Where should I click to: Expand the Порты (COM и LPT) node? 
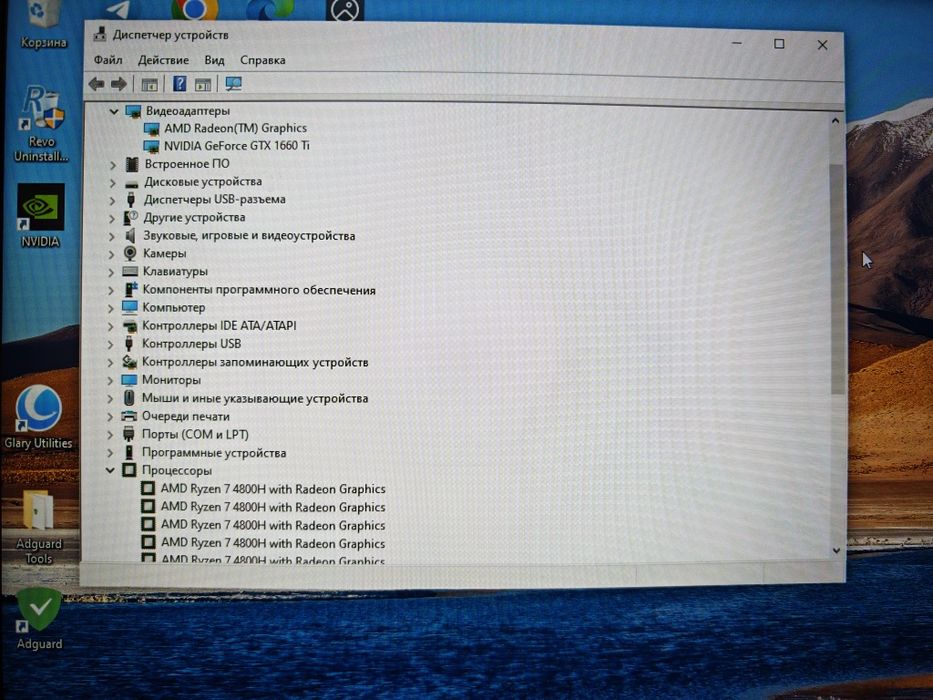[x=110, y=435]
